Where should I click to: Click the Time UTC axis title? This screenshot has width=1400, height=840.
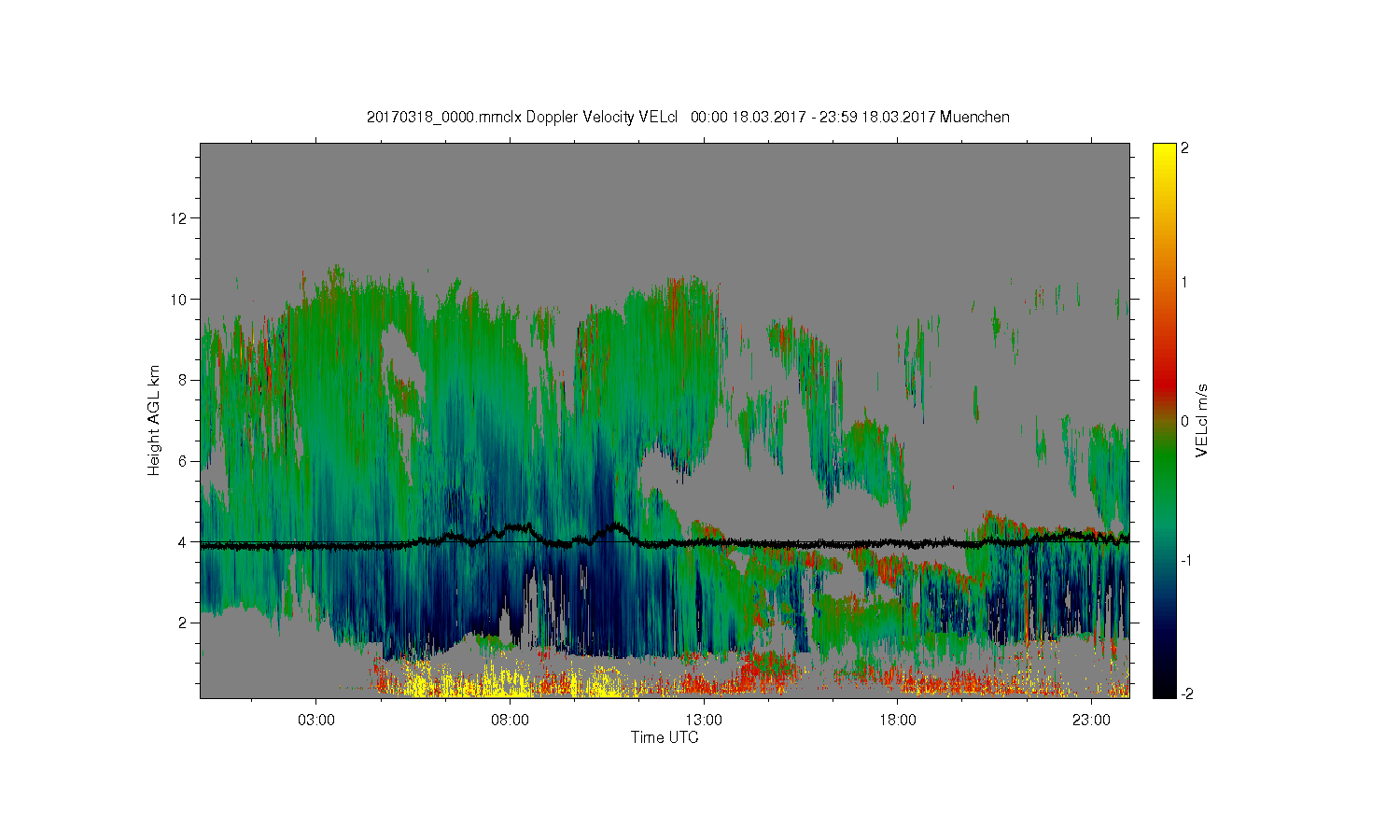(665, 737)
